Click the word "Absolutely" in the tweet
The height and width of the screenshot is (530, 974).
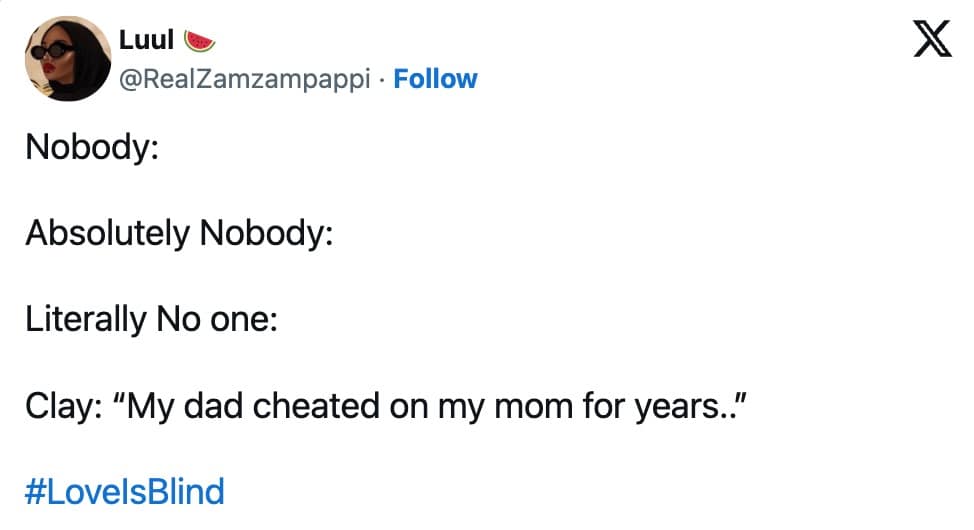click(x=107, y=233)
